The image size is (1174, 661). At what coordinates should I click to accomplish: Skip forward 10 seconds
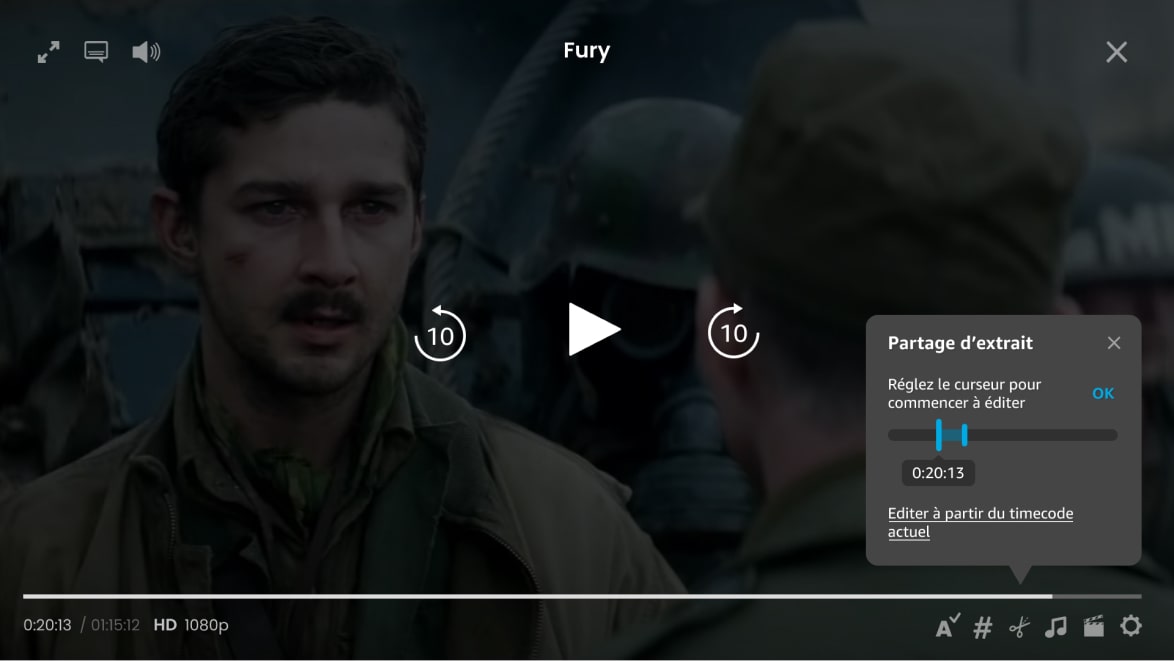[x=734, y=331]
